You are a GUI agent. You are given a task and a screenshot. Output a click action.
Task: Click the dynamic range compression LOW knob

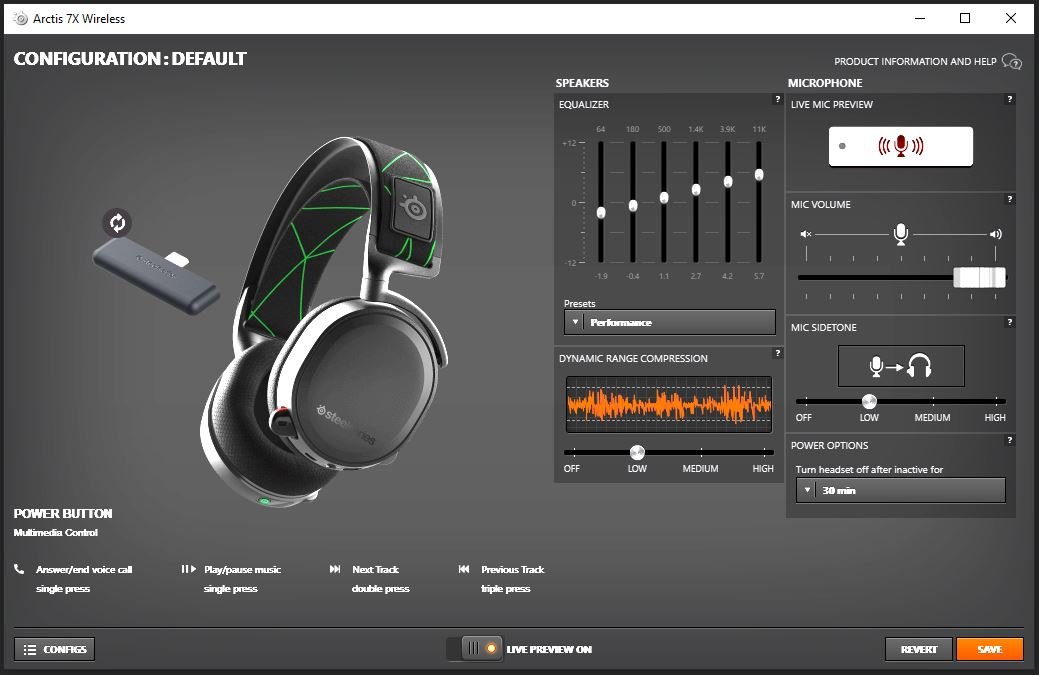click(637, 452)
